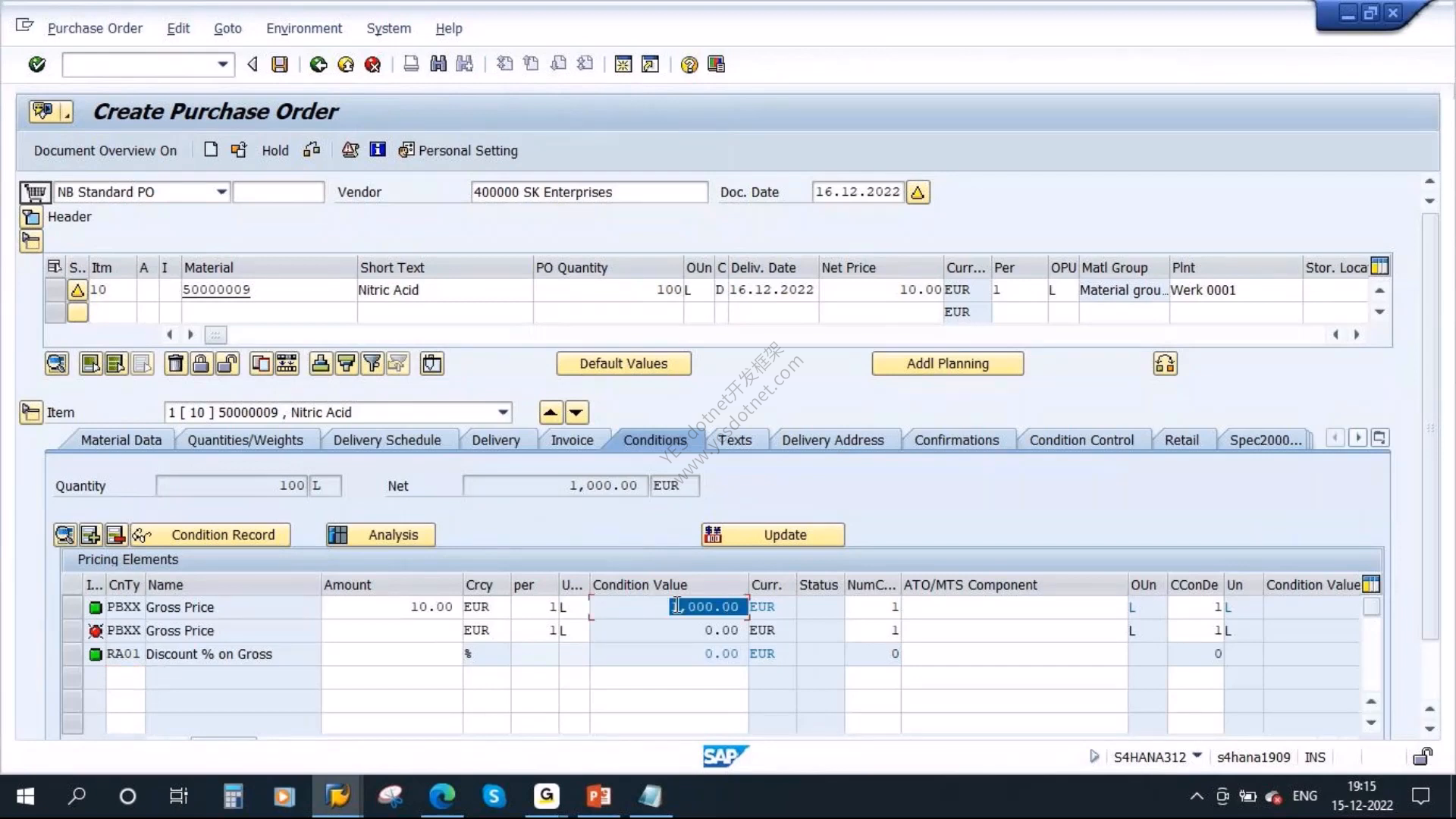Open the S4HANA312 system dropdown in status bar
Screen dimensions: 1456x819
[1197, 756]
